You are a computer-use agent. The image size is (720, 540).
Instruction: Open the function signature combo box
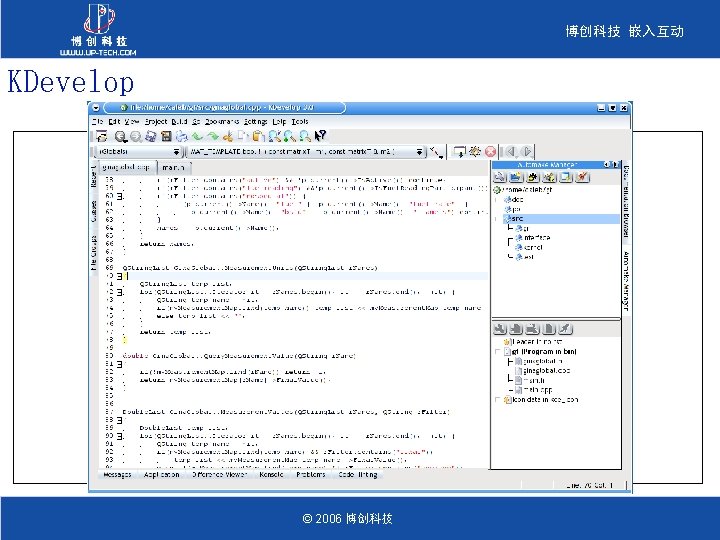pos(307,152)
